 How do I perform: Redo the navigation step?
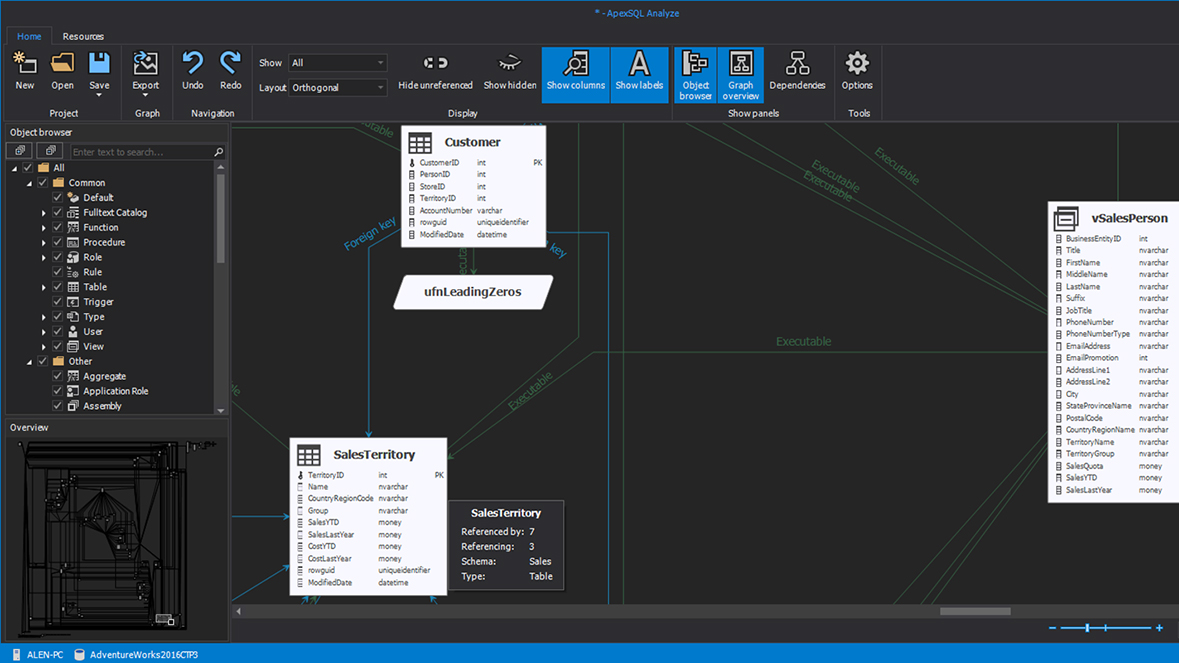coord(231,71)
